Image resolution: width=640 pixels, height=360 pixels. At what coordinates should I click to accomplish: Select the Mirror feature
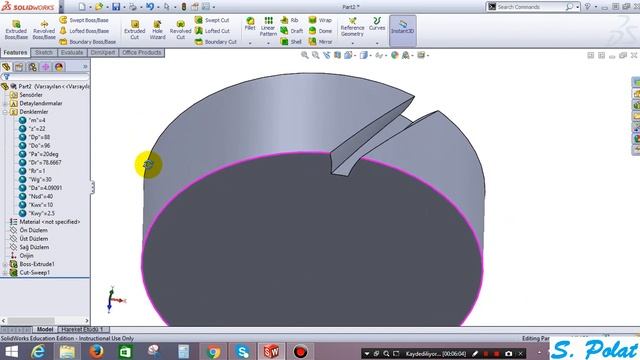click(x=320, y=42)
